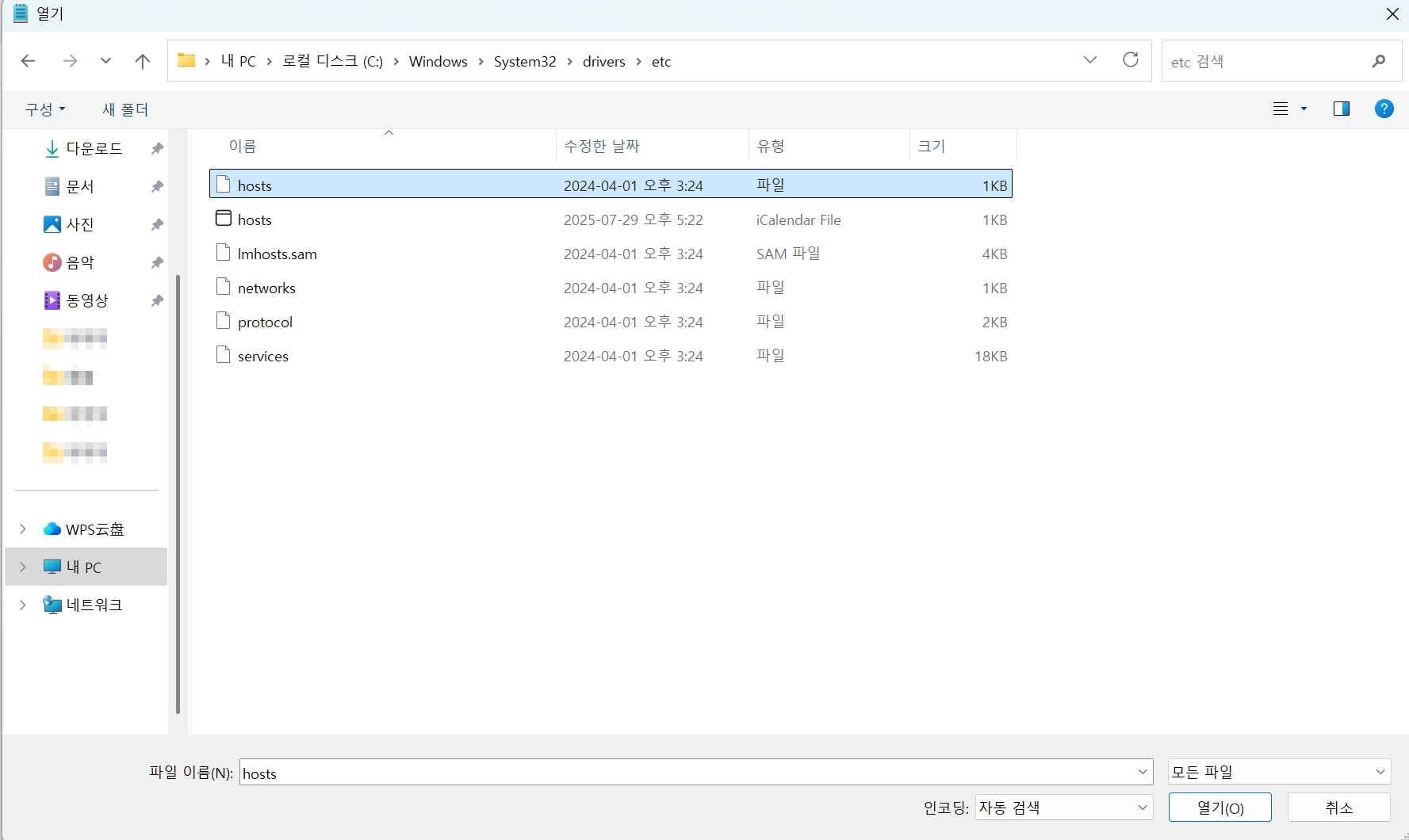Click pin icon next to 사진
This screenshot has width=1409, height=840.
pyautogui.click(x=157, y=224)
